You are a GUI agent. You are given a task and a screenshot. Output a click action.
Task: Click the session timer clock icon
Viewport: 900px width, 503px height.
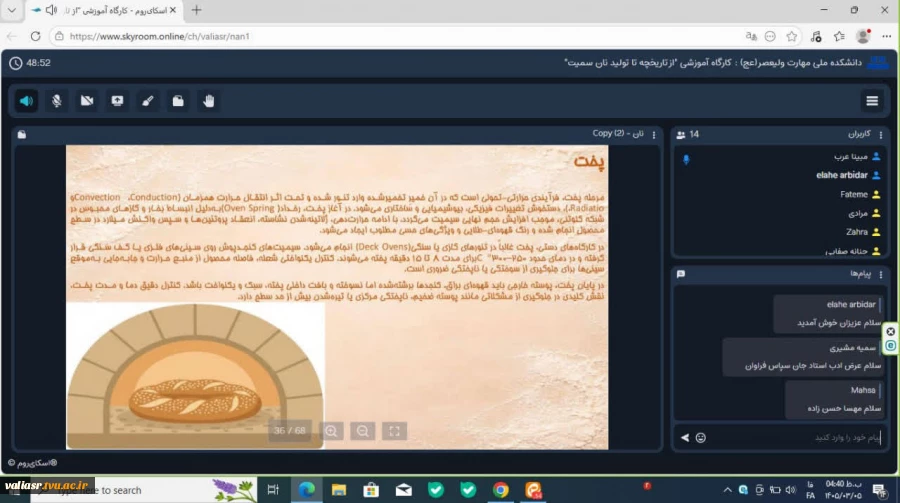15,63
